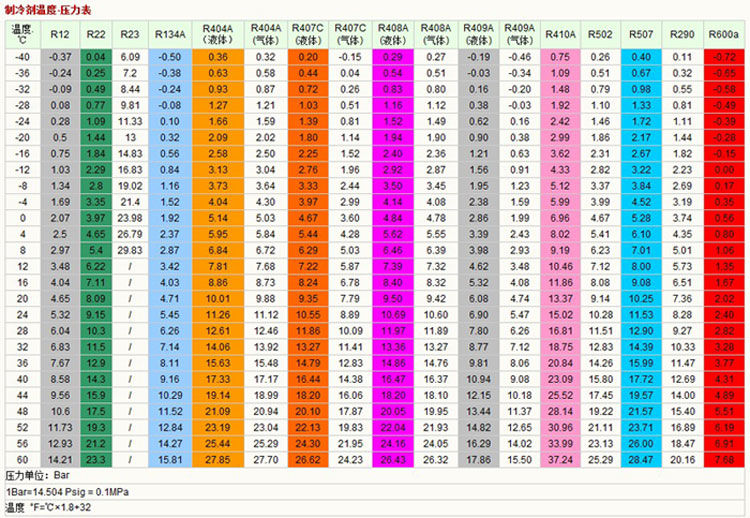The width and height of the screenshot is (750, 518).
Task: Select the green R22 column header
Action: point(96,35)
